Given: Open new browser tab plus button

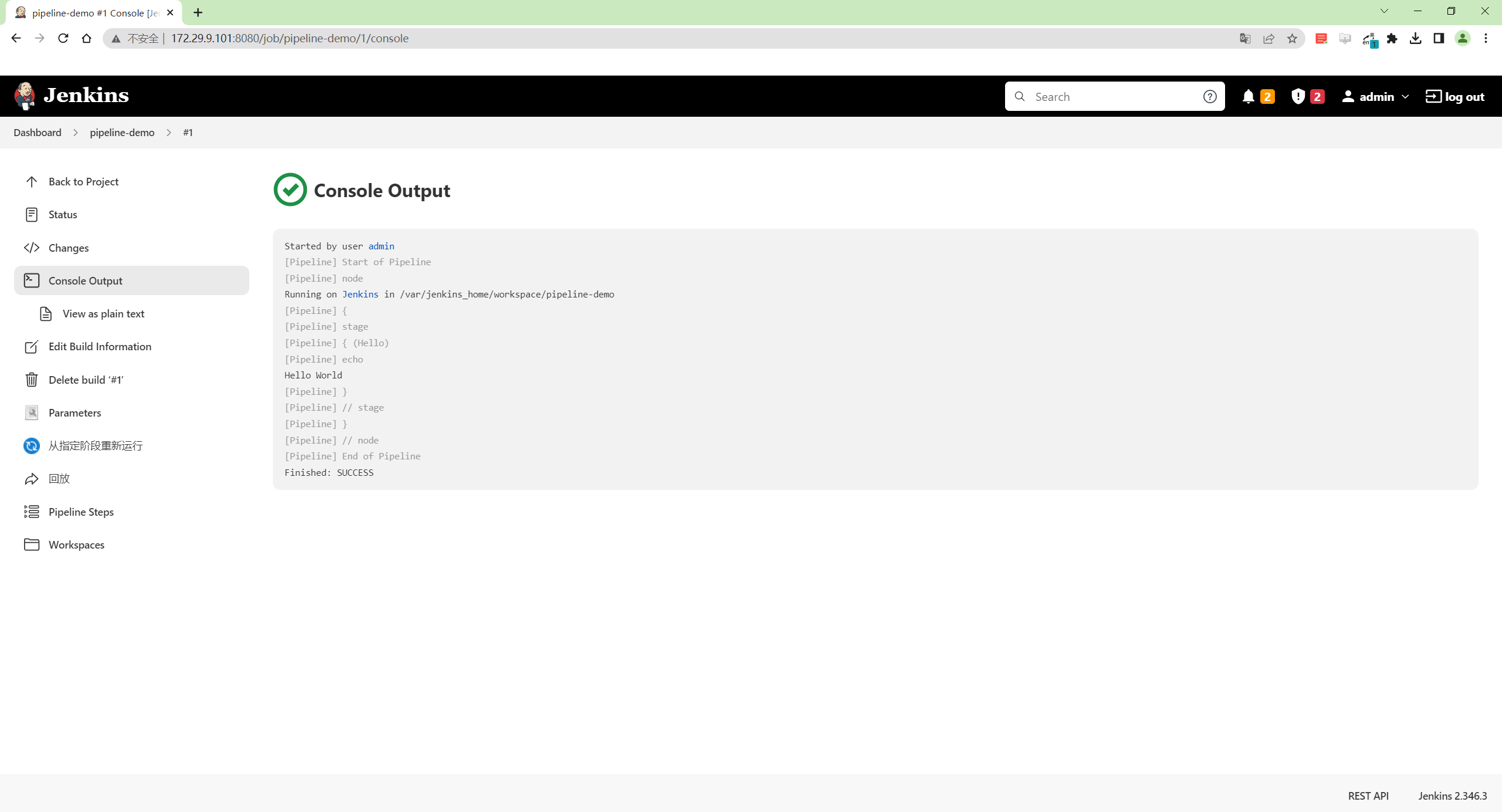Looking at the screenshot, I should [x=198, y=12].
